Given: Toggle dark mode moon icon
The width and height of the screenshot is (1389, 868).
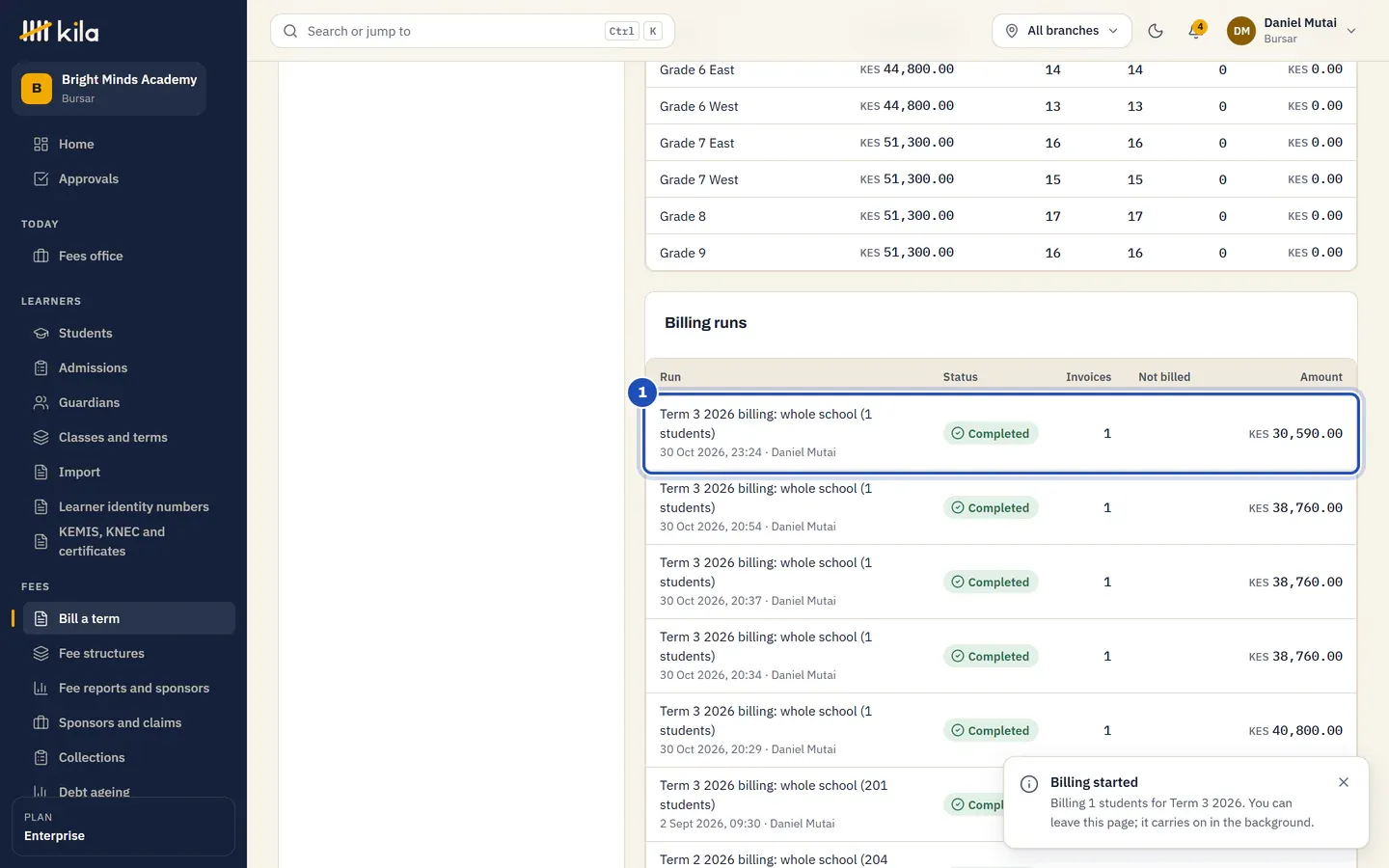Looking at the screenshot, I should (x=1156, y=31).
